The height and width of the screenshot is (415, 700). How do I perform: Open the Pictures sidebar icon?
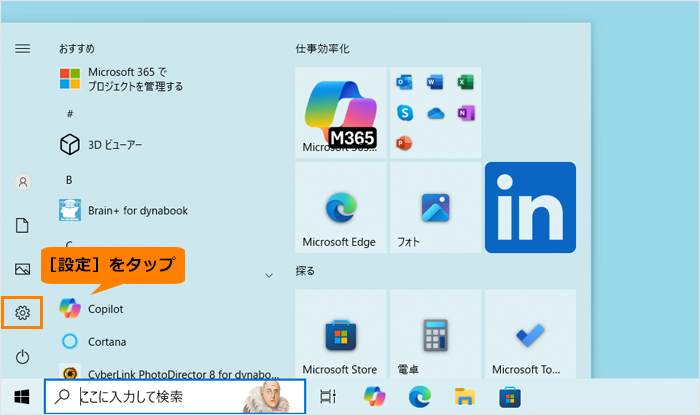point(22,269)
